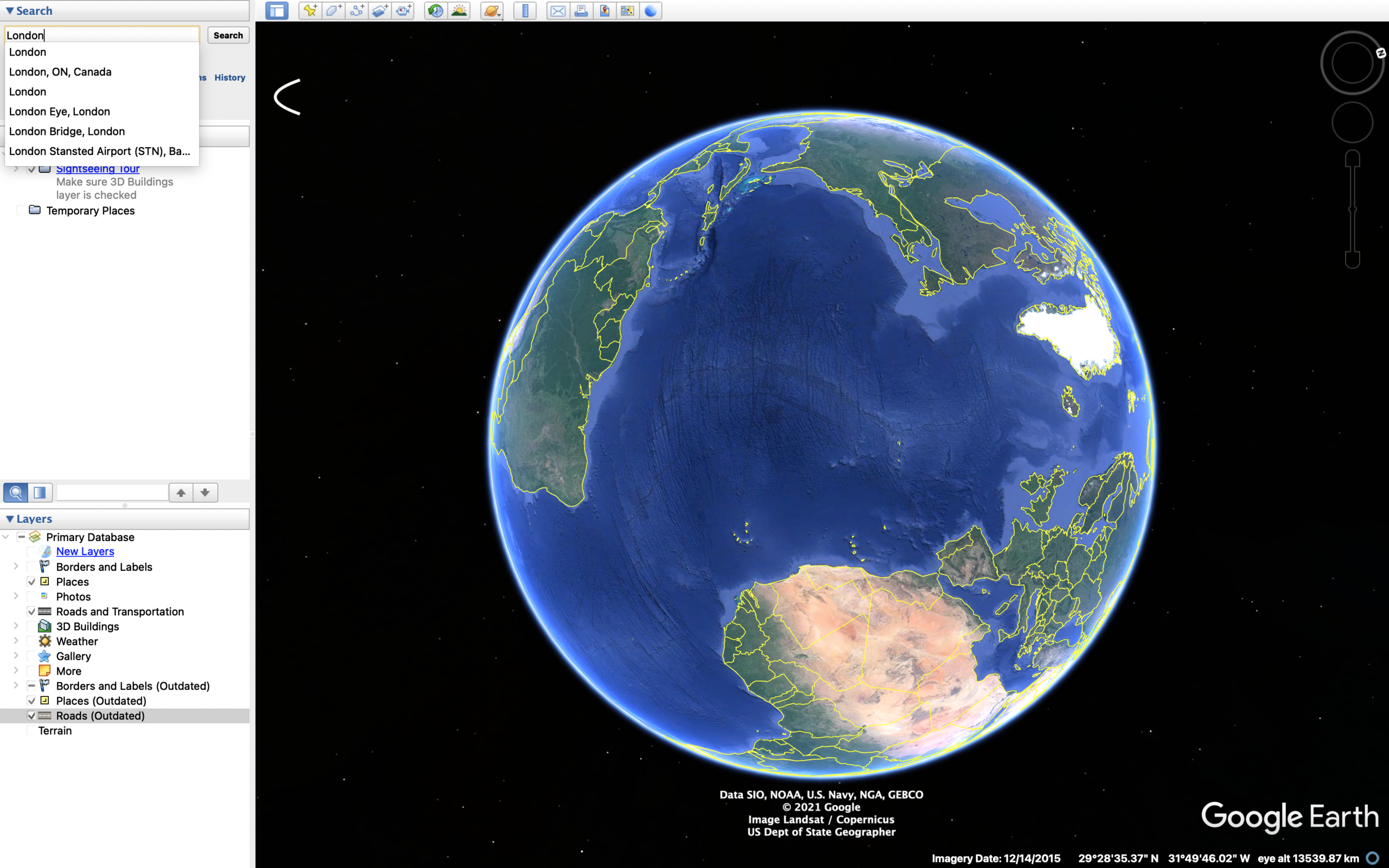1389x868 pixels.
Task: Launch Google Earth web via blue globe icon
Action: (651, 11)
